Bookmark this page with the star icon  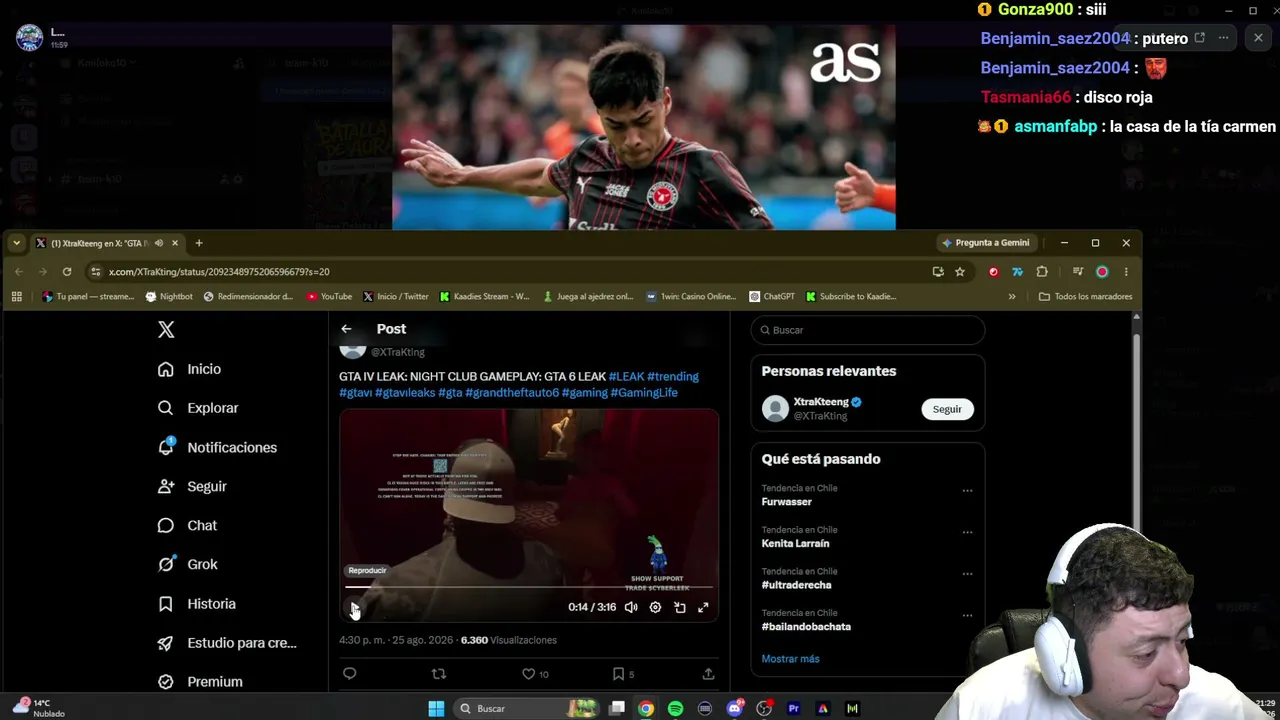[960, 272]
